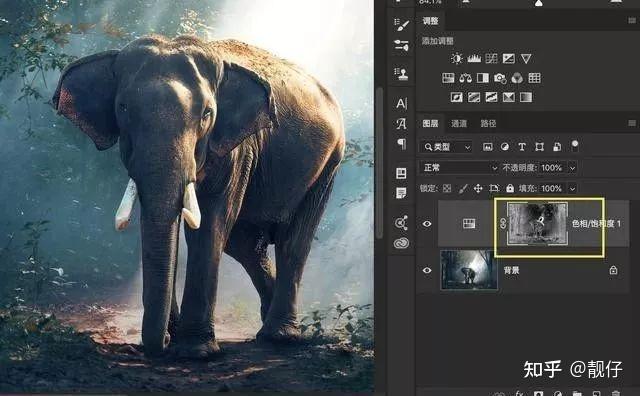Click the Hue/Saturation adjustment layer icon thumbnail
Screen dimensions: 640x396
tap(469, 224)
